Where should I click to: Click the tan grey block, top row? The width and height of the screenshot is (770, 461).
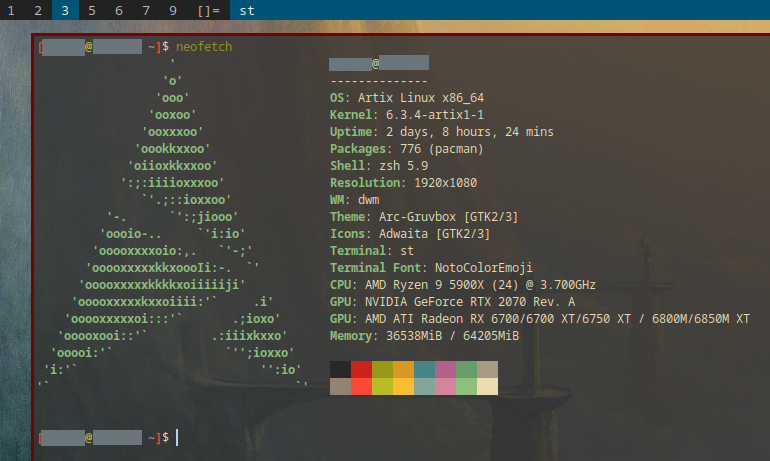[x=487, y=370]
